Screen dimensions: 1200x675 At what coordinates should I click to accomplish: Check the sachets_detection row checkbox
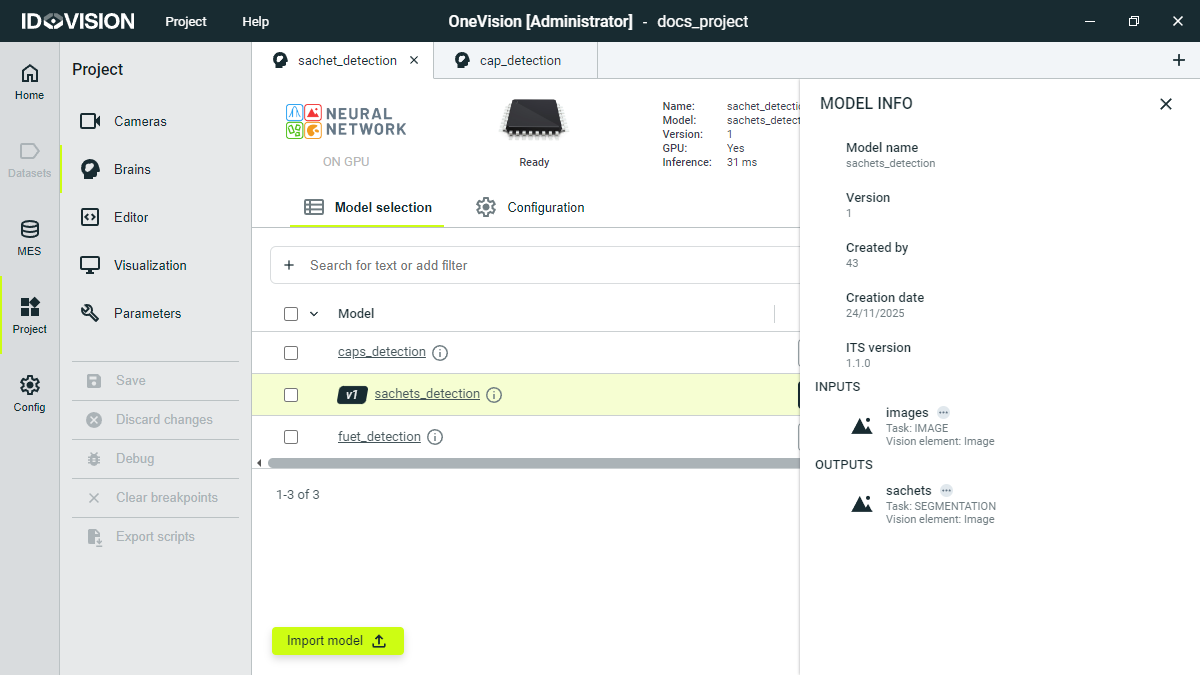pyautogui.click(x=291, y=395)
